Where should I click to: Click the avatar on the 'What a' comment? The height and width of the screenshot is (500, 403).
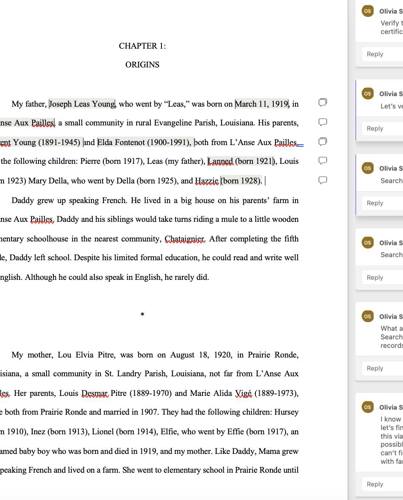(367, 316)
